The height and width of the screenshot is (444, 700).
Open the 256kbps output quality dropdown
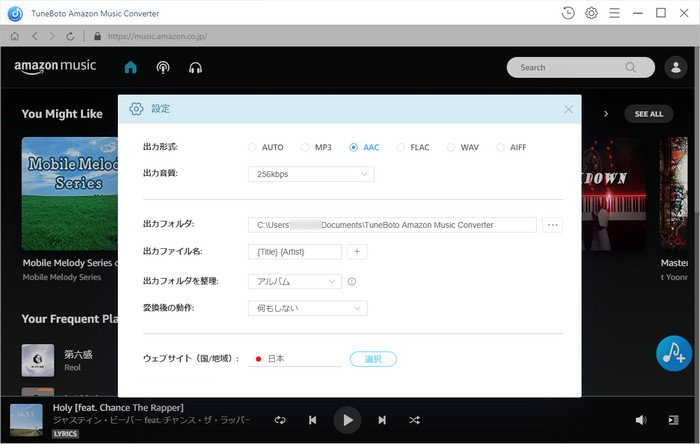click(x=311, y=174)
